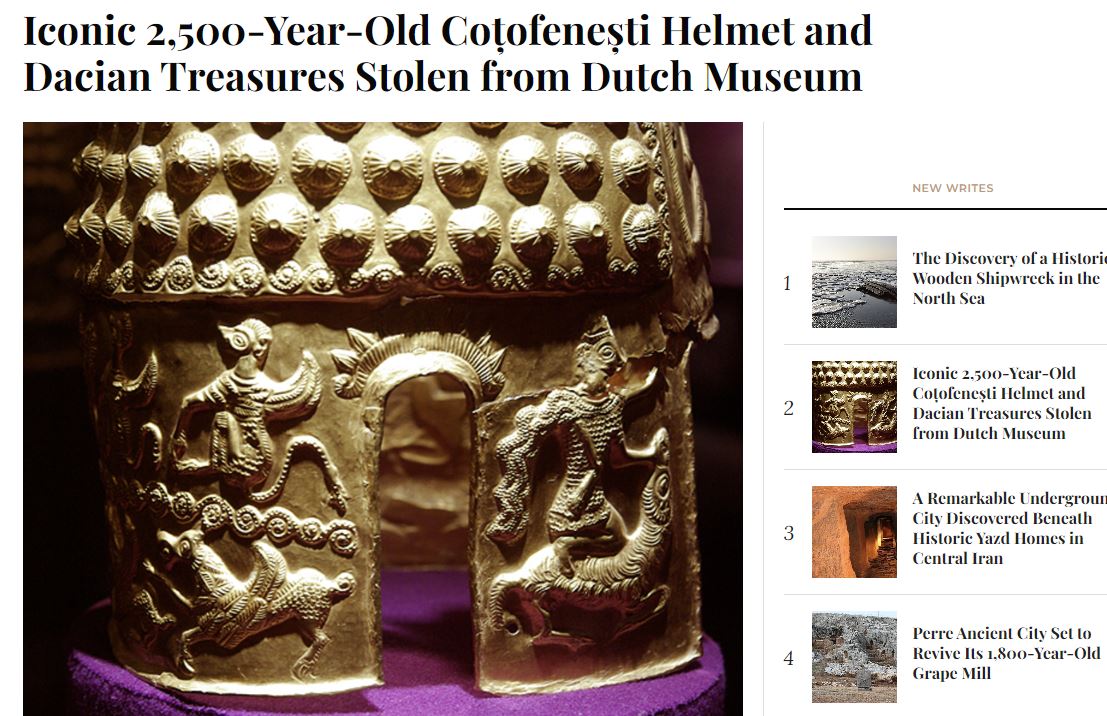Open 'Iconic 2,500-Year-Old Coțofenești Helmet' sidebar link
This screenshot has height=716, width=1107.
[x=1001, y=403]
